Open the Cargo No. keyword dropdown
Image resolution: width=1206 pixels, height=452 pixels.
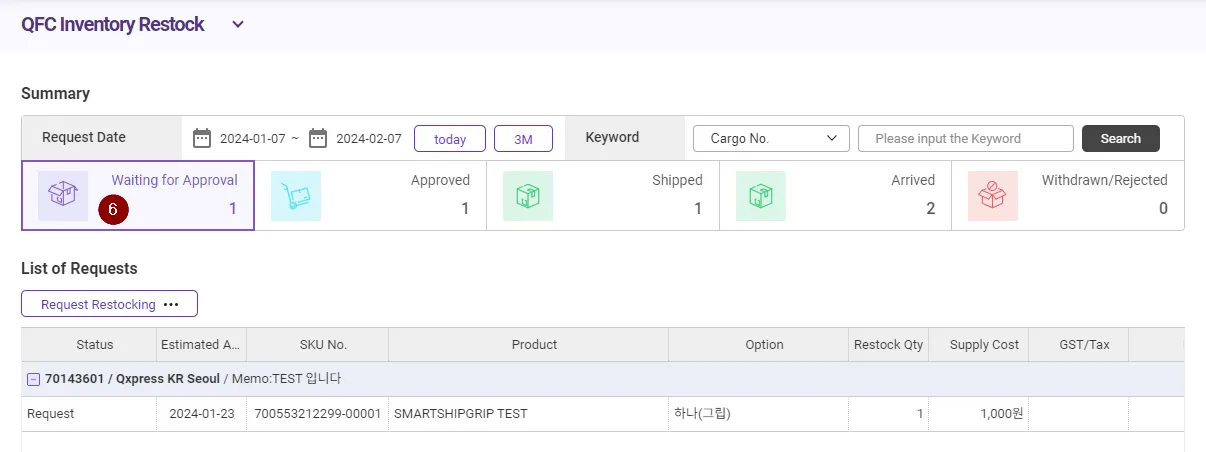click(771, 138)
